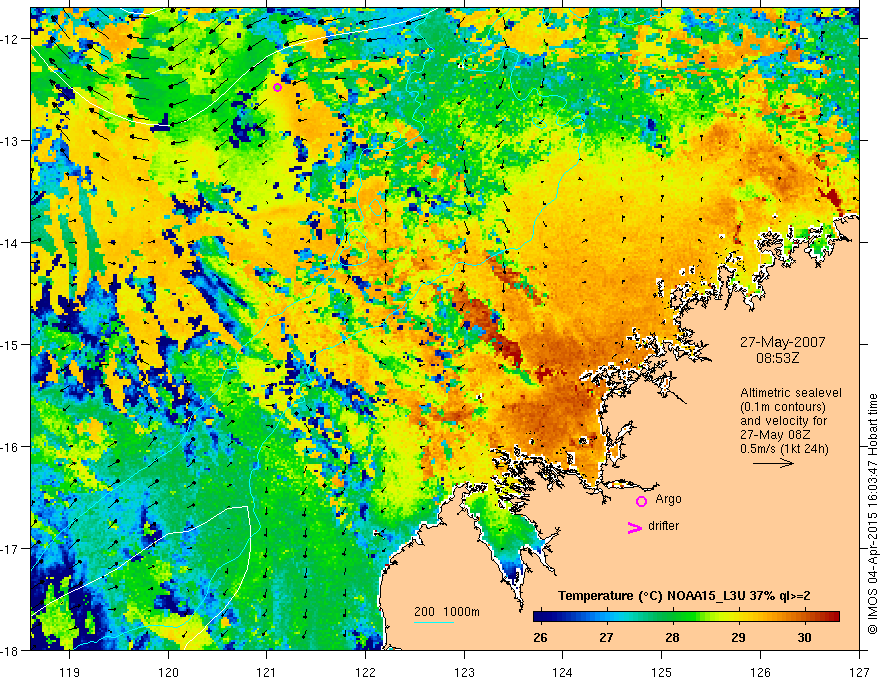Click the 'Altimetric sealevel' text line
The image size is (880, 680).
tap(791, 393)
